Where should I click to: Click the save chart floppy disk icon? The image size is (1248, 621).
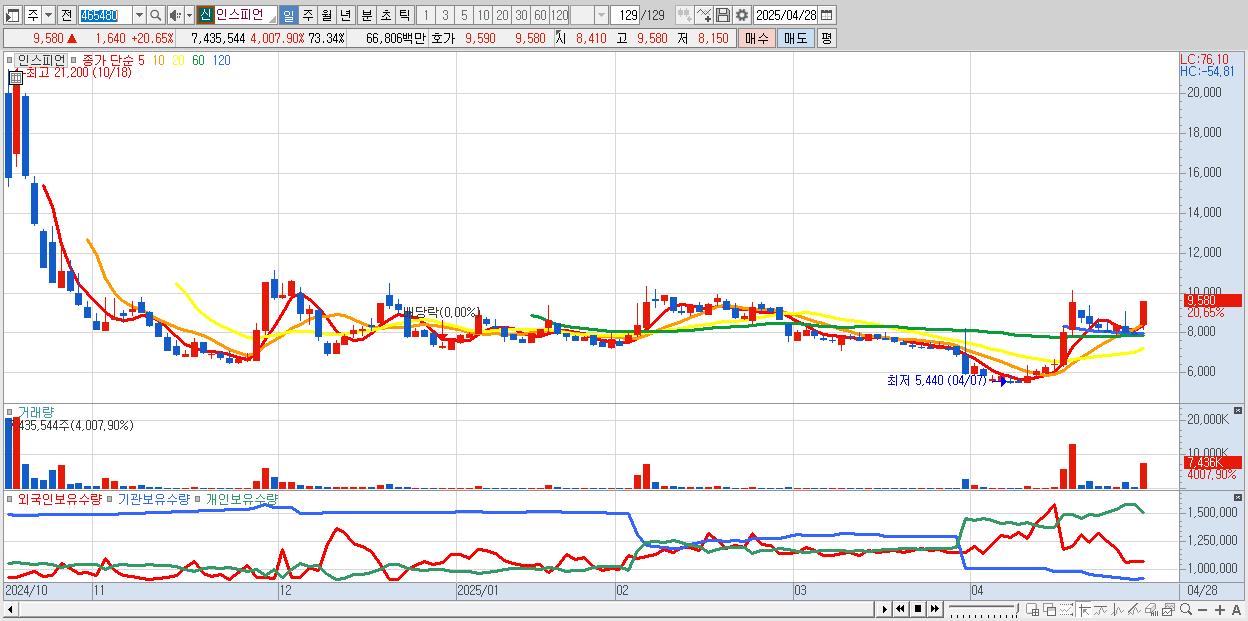tap(723, 15)
